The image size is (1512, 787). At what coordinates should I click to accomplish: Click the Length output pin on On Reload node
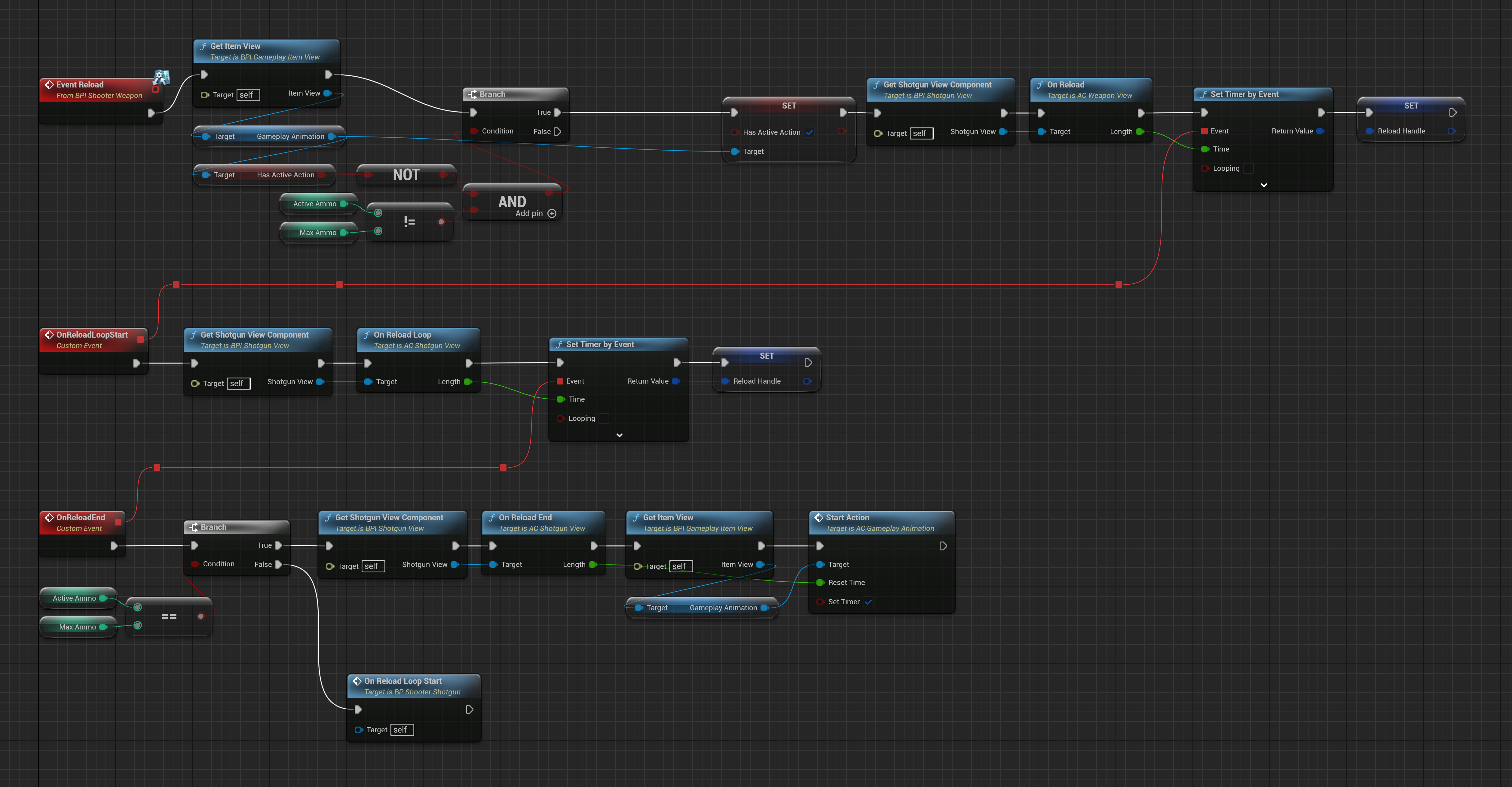click(x=1140, y=131)
